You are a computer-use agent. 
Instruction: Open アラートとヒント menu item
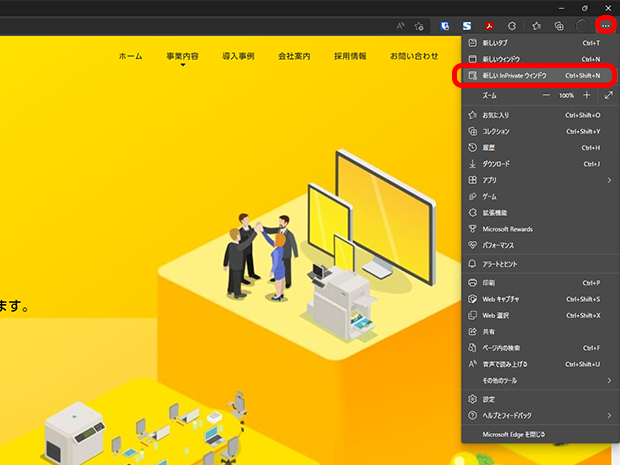click(x=541, y=264)
